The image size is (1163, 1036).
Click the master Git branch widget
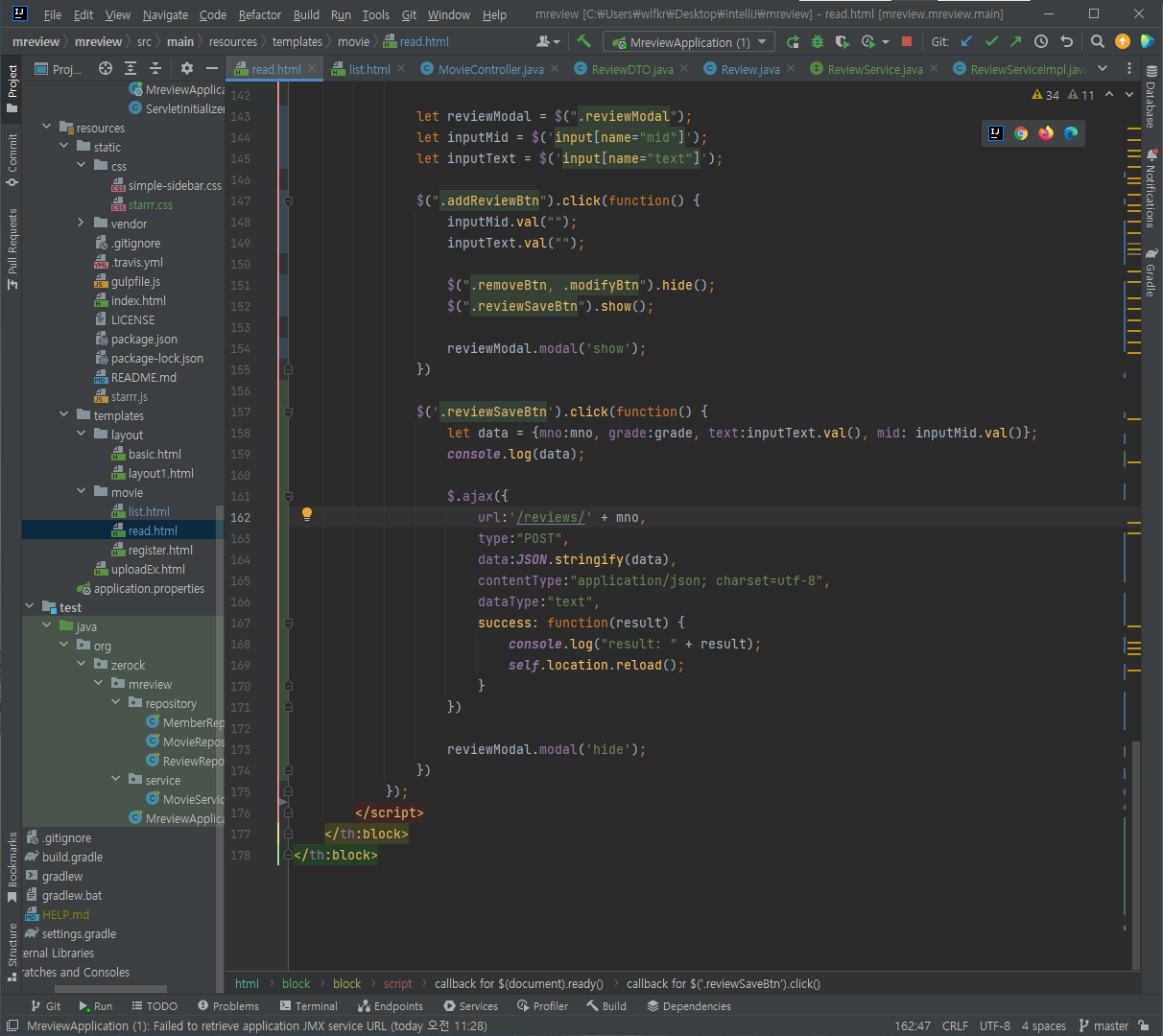click(x=1104, y=1025)
